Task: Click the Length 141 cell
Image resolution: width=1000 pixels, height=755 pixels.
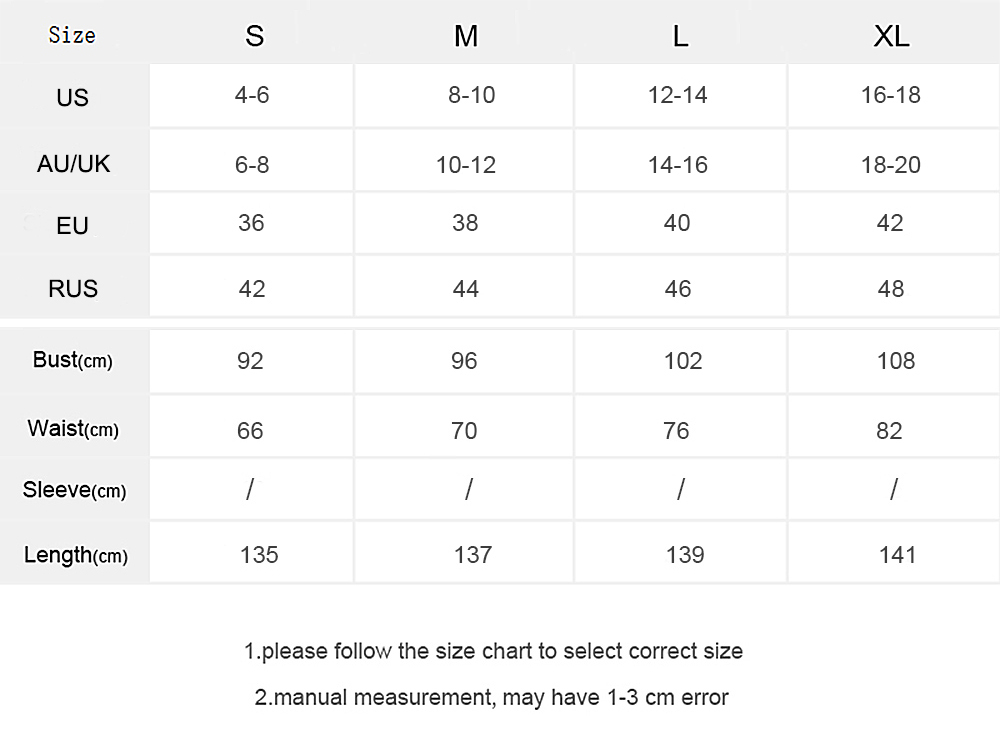Action: pos(897,555)
